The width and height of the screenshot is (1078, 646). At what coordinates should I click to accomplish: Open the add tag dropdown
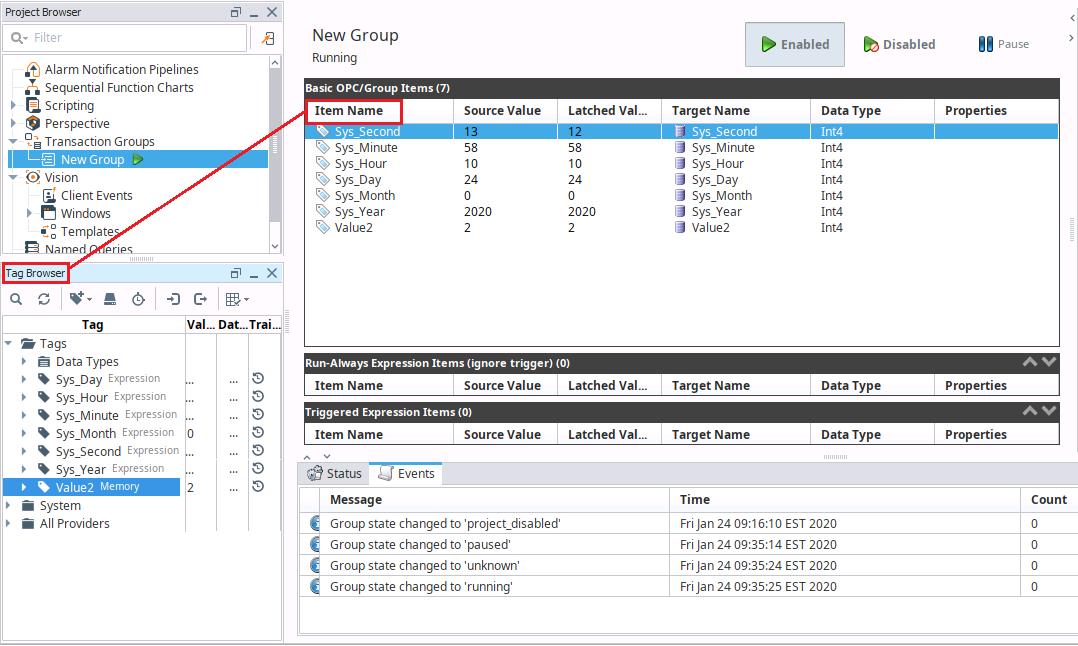point(80,298)
